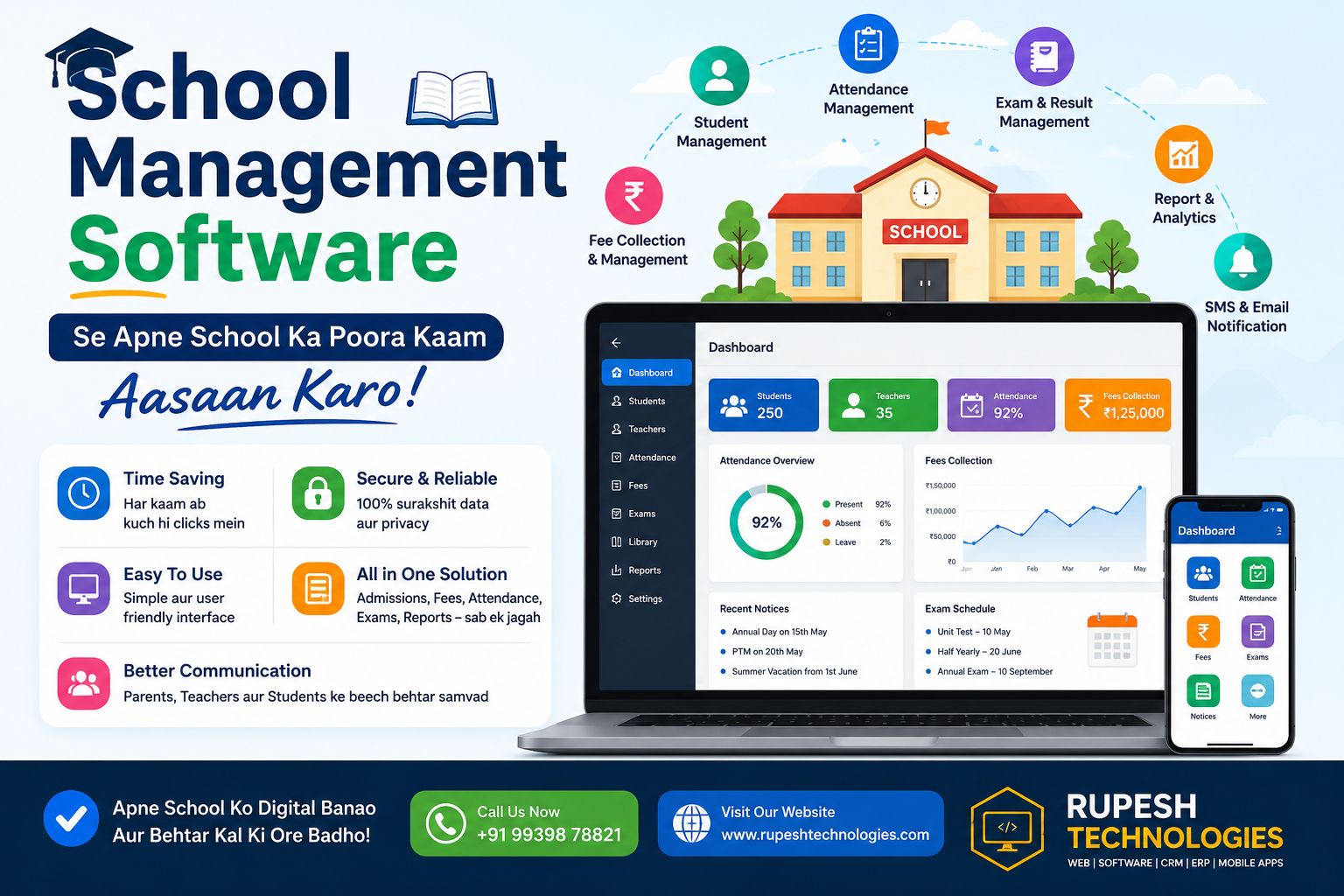Open the phone dashboard three-dot menu
Viewport: 1344px width, 896px height.
click(1278, 531)
